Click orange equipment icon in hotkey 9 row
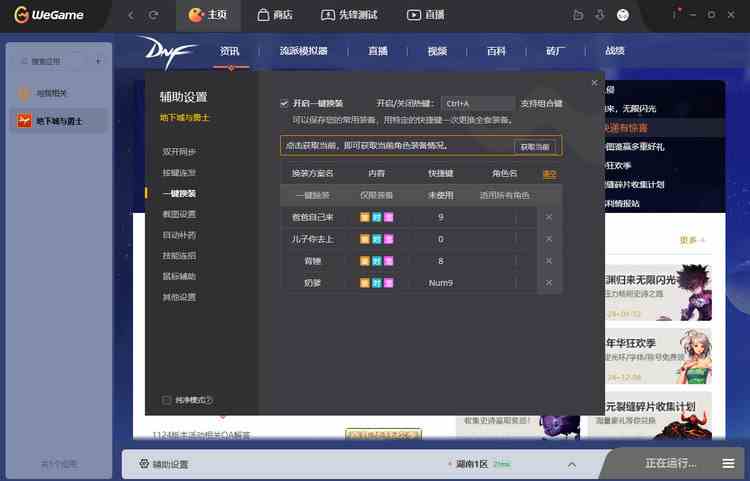Screen dimensions: 750x481 (364, 218)
